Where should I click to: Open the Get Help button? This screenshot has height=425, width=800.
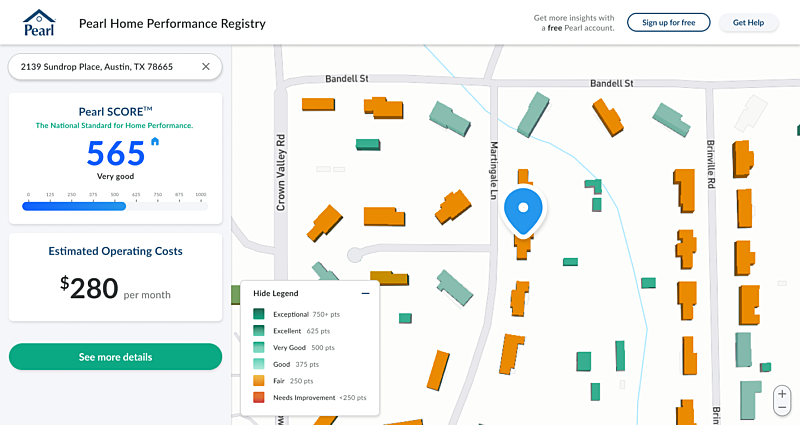748,22
